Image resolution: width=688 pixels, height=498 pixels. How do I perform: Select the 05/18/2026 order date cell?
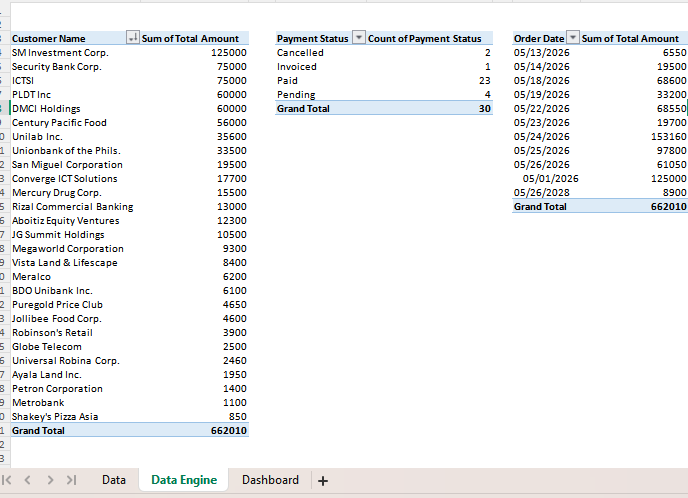(546, 81)
